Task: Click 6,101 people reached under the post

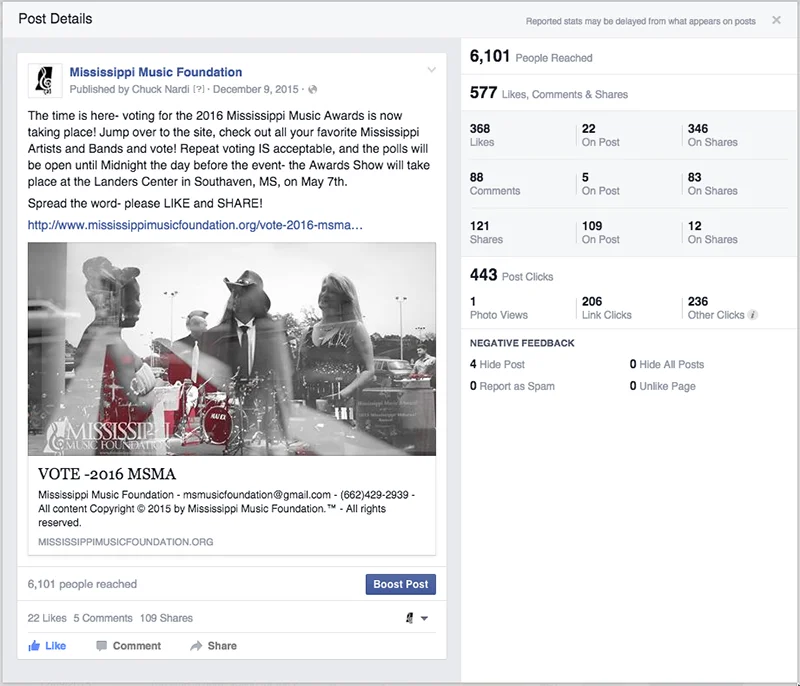Action: [82, 584]
